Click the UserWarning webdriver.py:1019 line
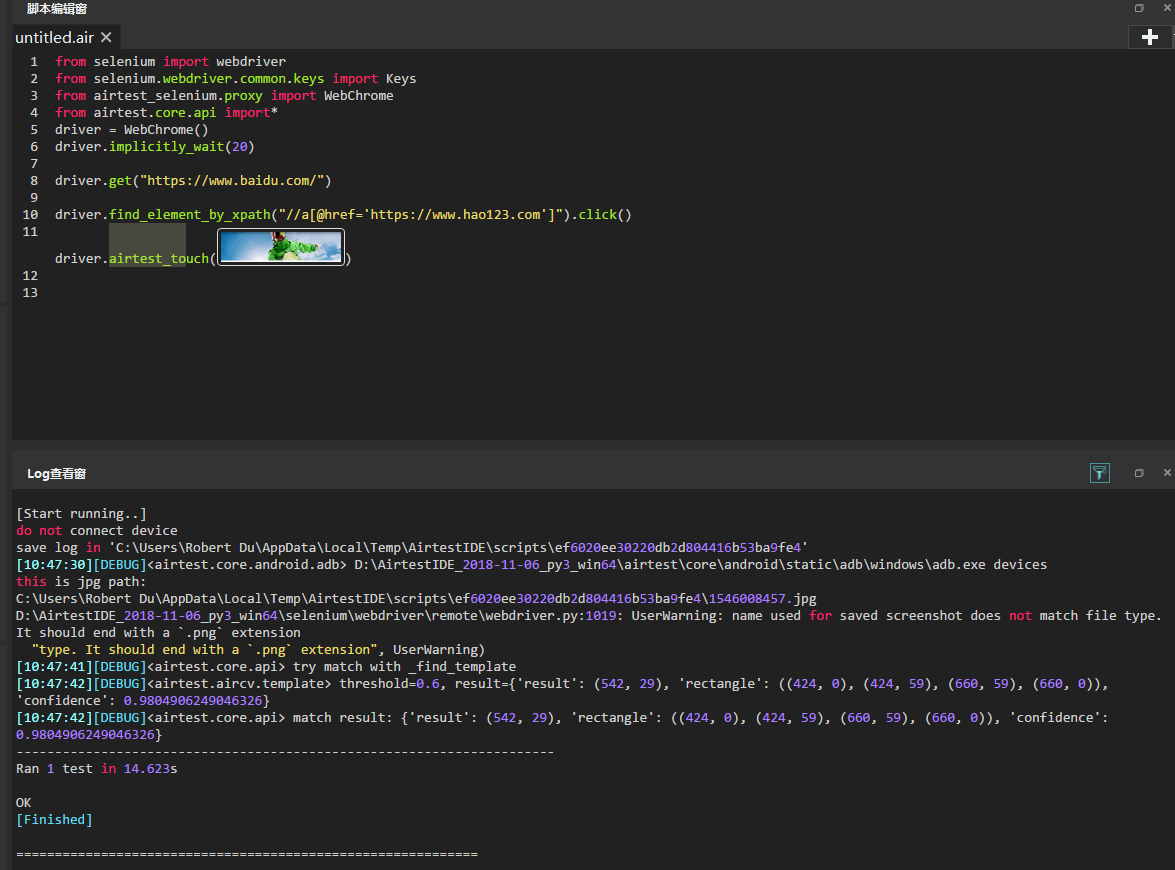 click(x=588, y=616)
